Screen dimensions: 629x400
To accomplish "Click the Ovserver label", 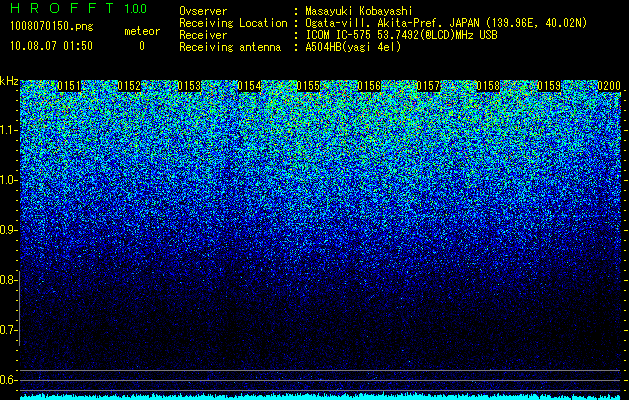I will click(x=203, y=11).
